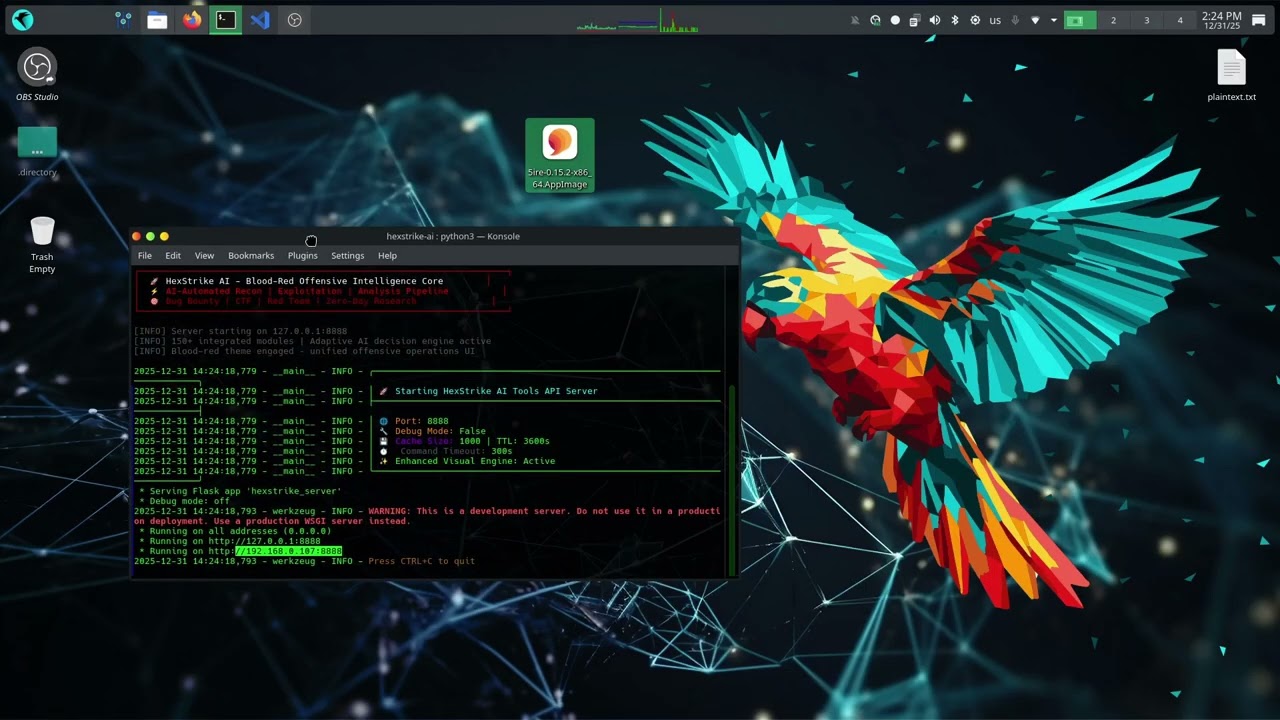Click the Konsole window title bar text
The width and height of the screenshot is (1280, 720).
pos(453,237)
